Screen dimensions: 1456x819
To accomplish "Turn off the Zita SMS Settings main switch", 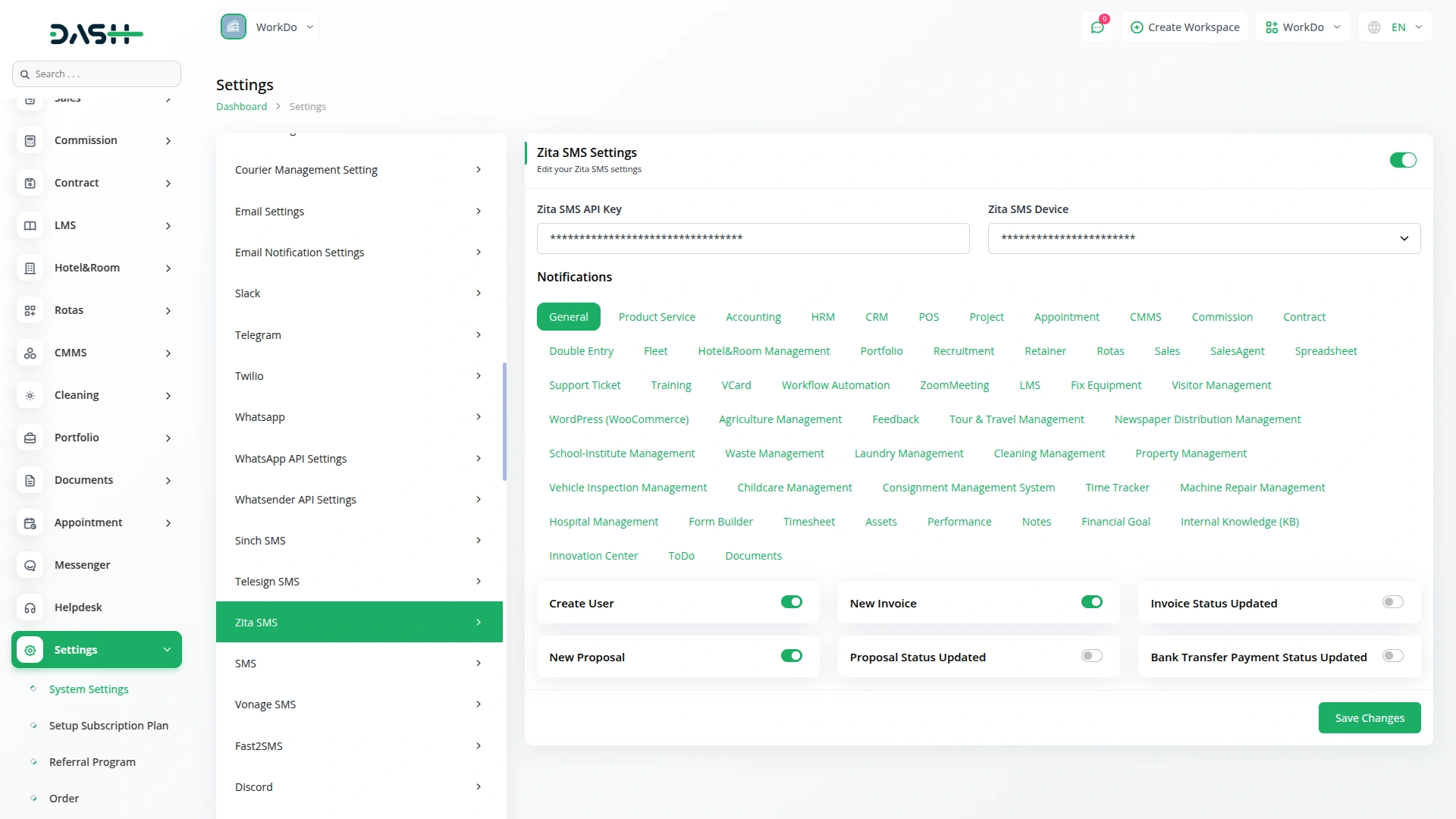I will 1402,160.
